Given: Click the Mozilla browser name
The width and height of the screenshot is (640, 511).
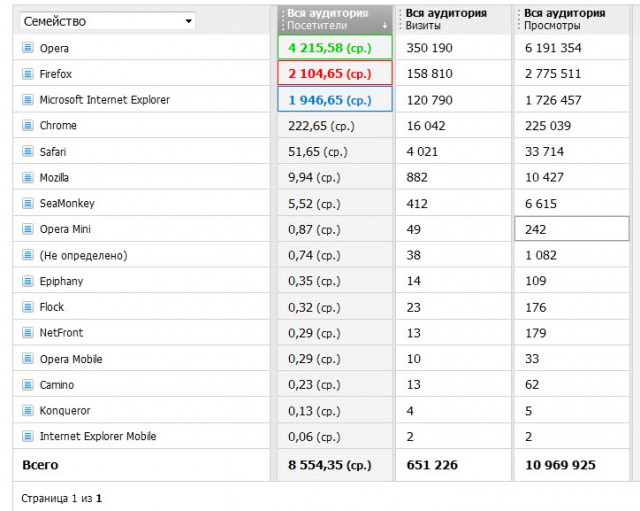Looking at the screenshot, I should [54, 177].
